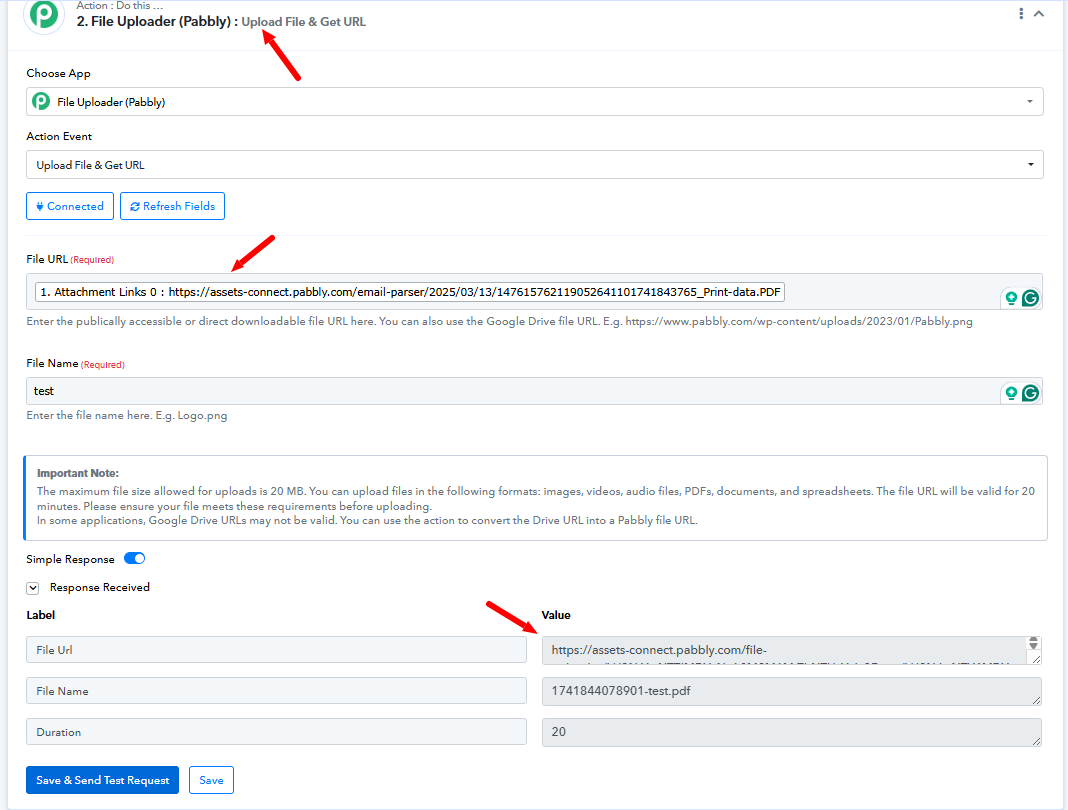This screenshot has height=810, width=1068.
Task: Click Save & Send Test Request button
Action: pos(103,780)
